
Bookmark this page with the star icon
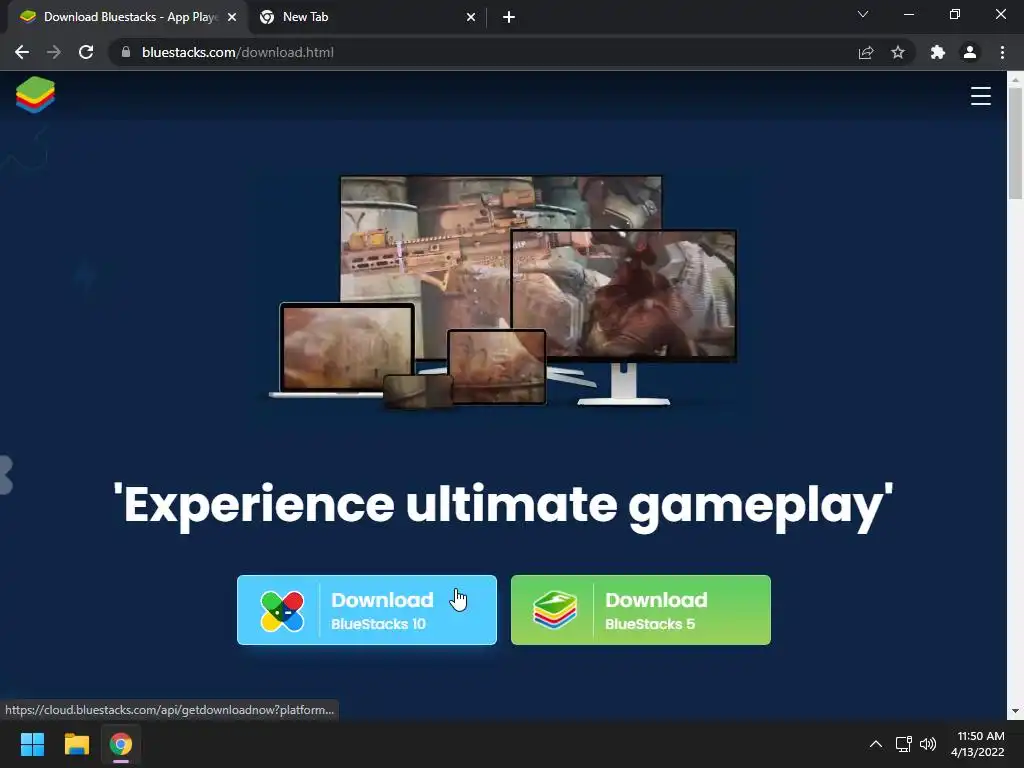pyautogui.click(x=898, y=52)
